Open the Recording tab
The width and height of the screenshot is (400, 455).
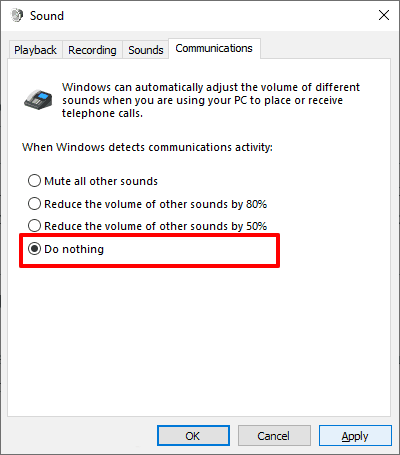[x=92, y=50]
